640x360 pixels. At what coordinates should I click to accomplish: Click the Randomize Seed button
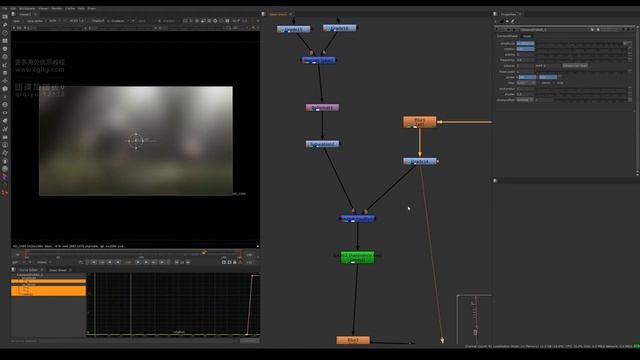[x=575, y=66]
